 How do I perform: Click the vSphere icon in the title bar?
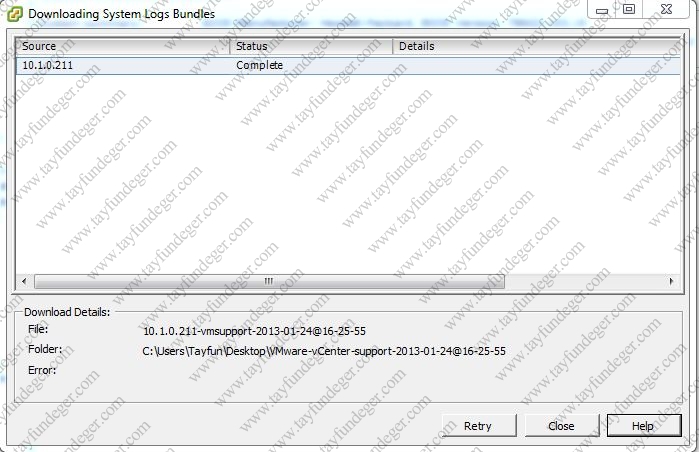click(15, 14)
